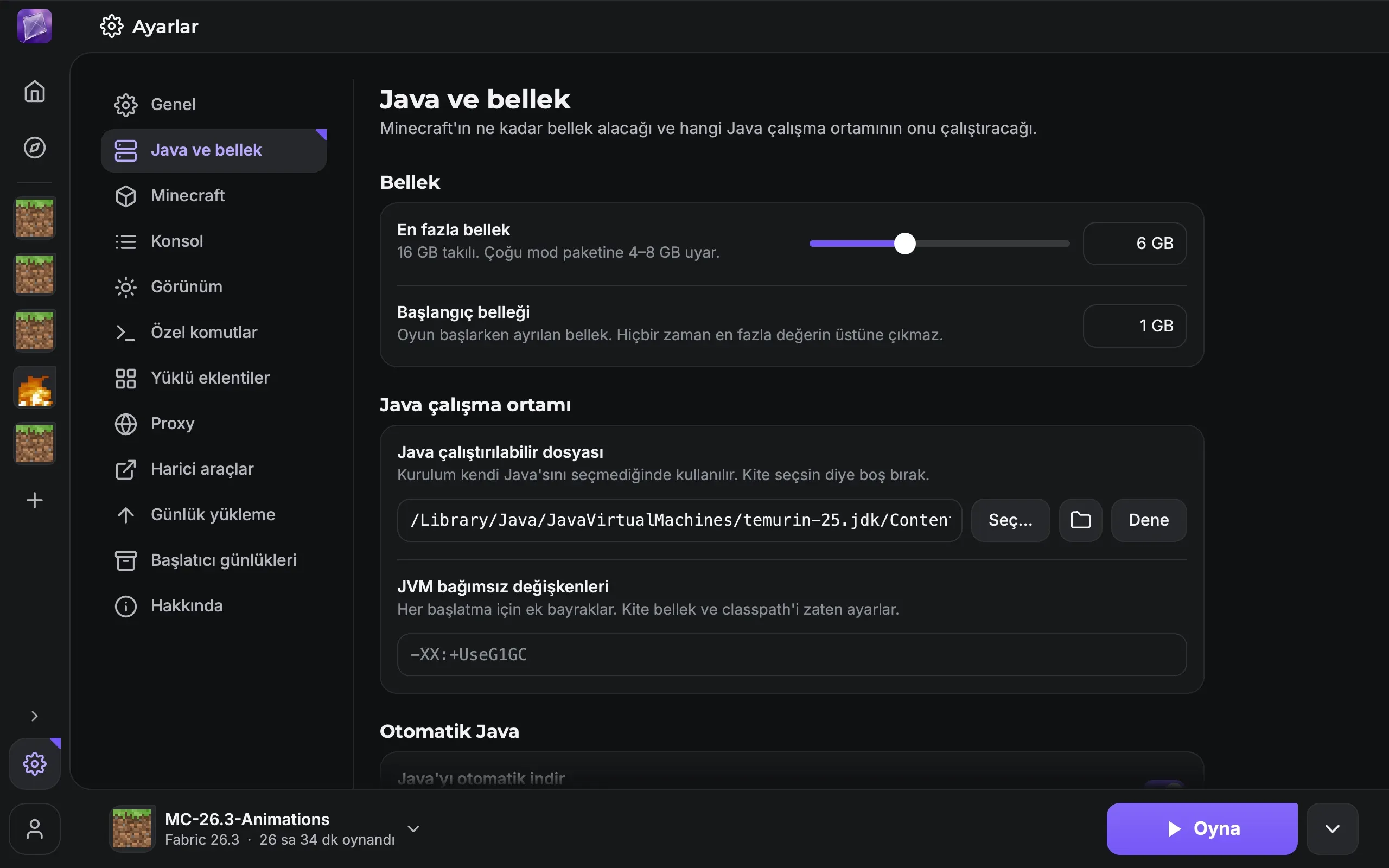
Task: Click the Kite app logo
Action: pos(34,26)
